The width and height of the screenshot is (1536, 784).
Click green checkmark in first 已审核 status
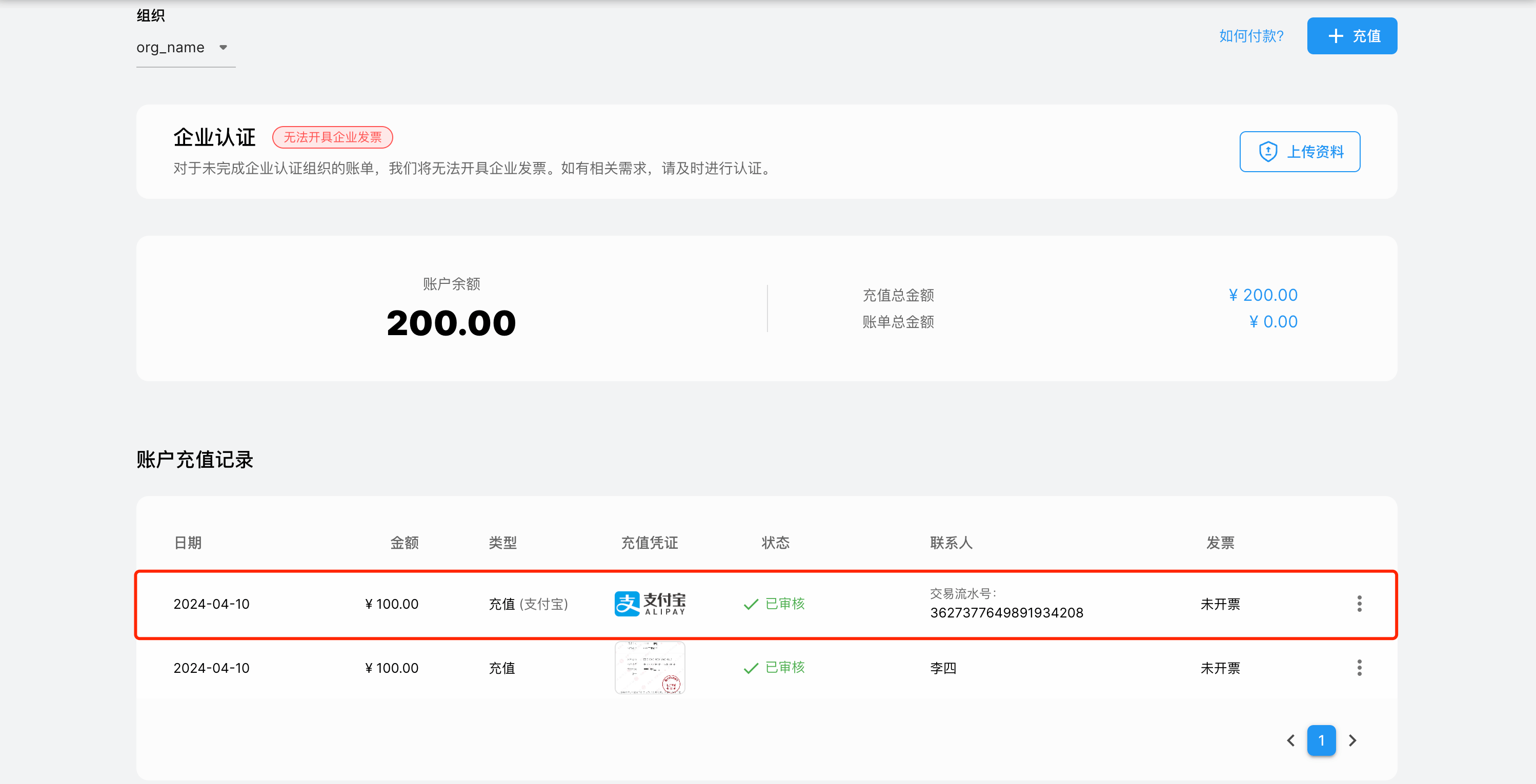[751, 604]
